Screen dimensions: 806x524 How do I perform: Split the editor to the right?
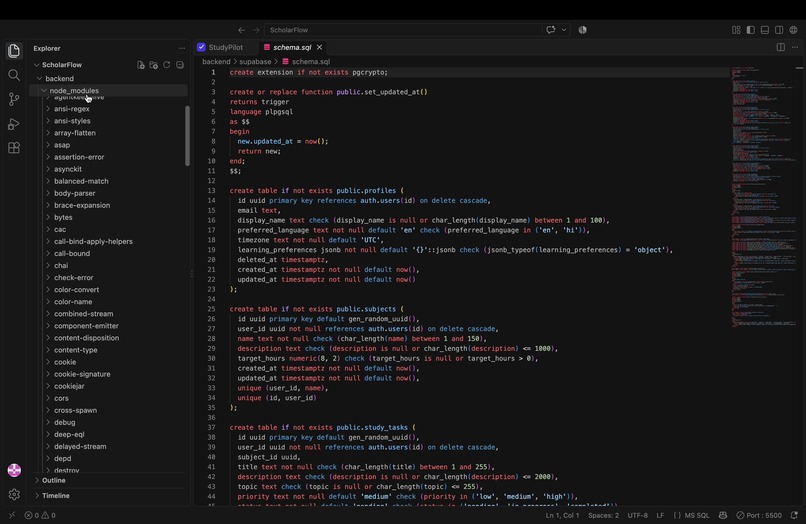(781, 47)
